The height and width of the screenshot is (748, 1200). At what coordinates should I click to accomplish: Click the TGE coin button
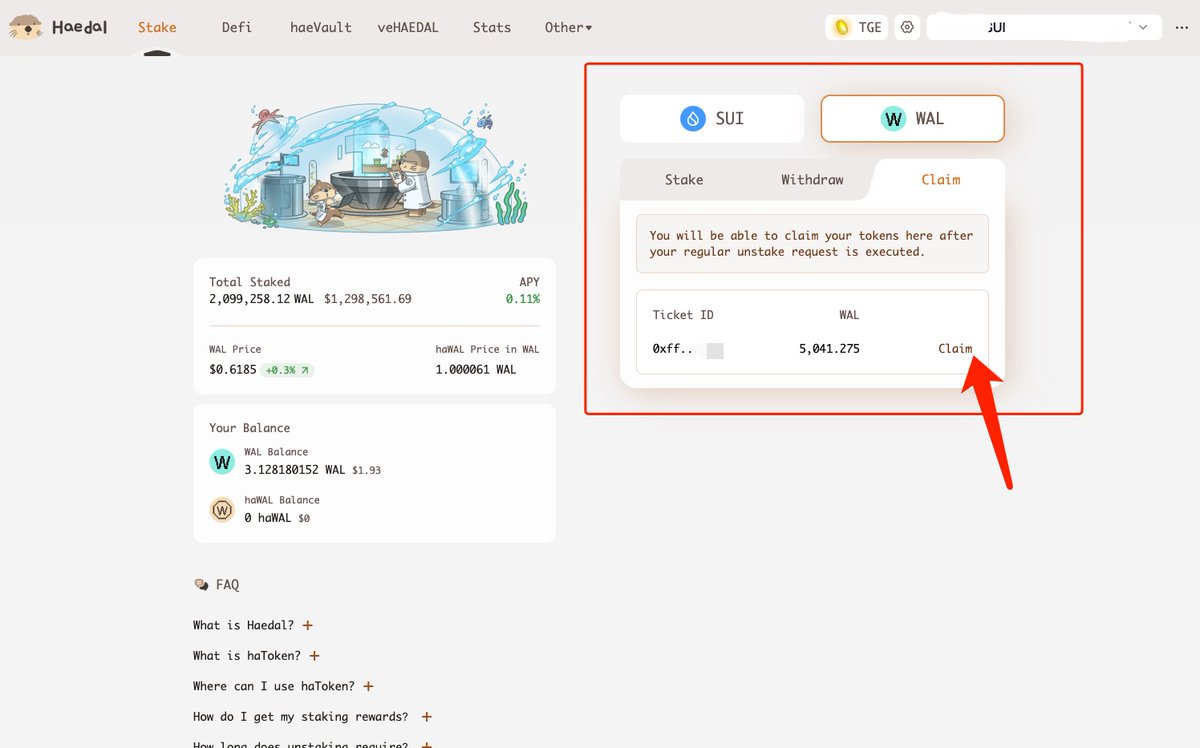857,27
